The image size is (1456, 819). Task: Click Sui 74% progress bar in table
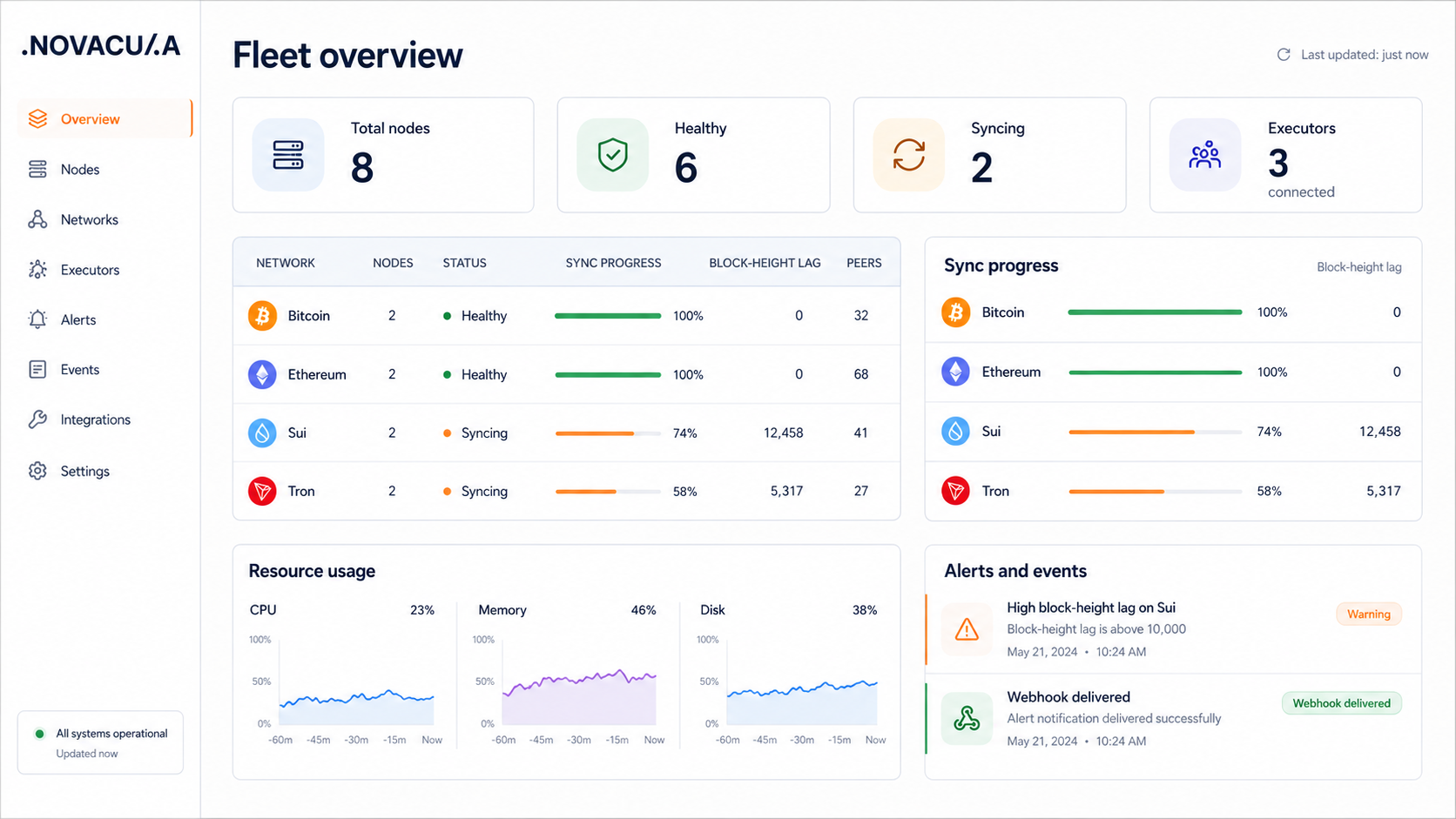point(608,433)
